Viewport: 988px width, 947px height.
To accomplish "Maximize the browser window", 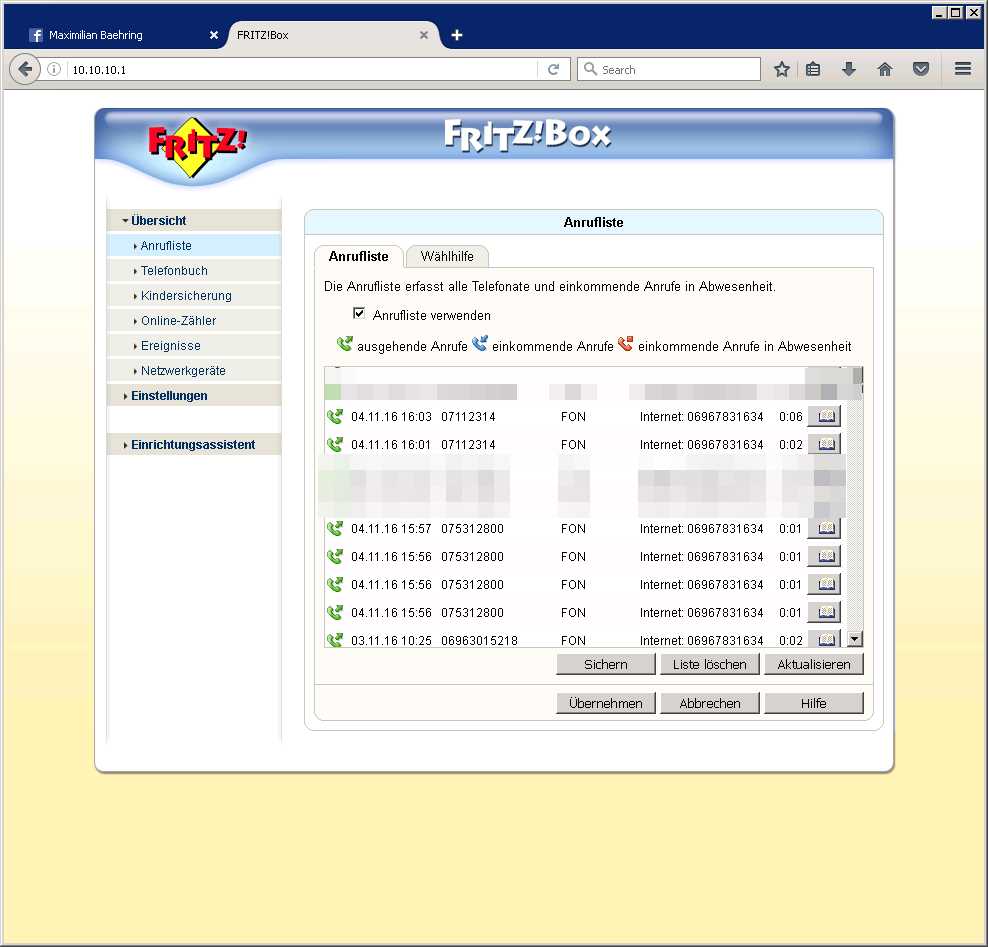I will (956, 12).
